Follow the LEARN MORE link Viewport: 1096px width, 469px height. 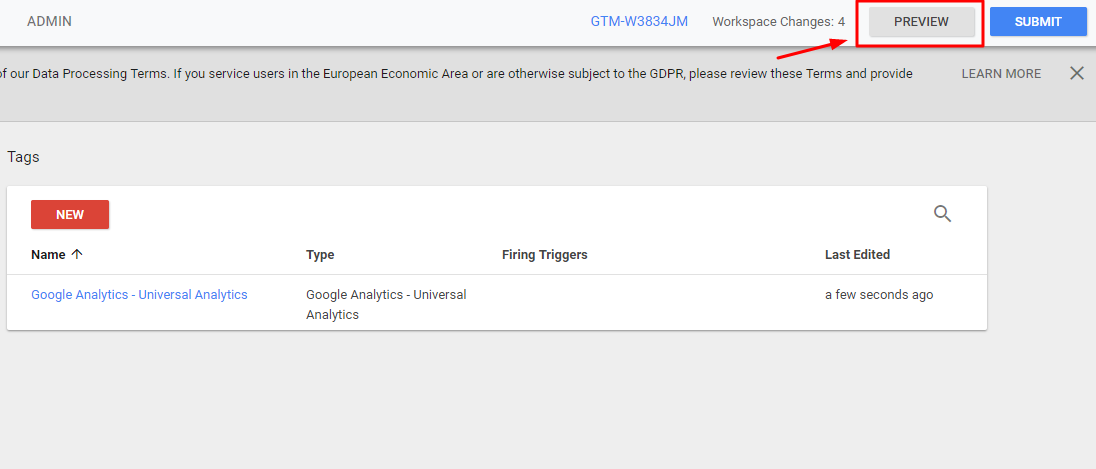coord(1001,73)
